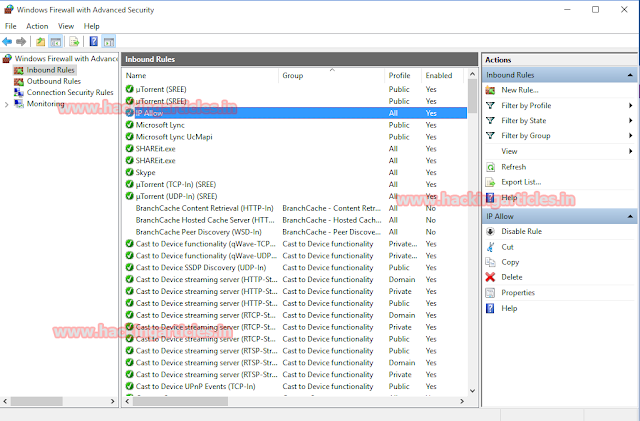Click the Filter by Profile funnel icon
This screenshot has width=640, height=421.
(x=491, y=105)
